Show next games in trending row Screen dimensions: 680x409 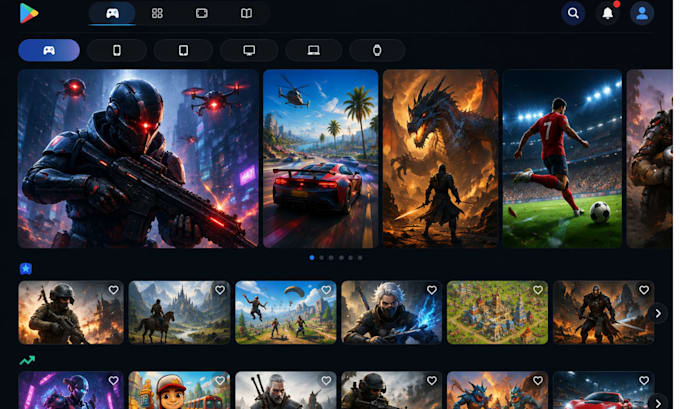[658, 402]
